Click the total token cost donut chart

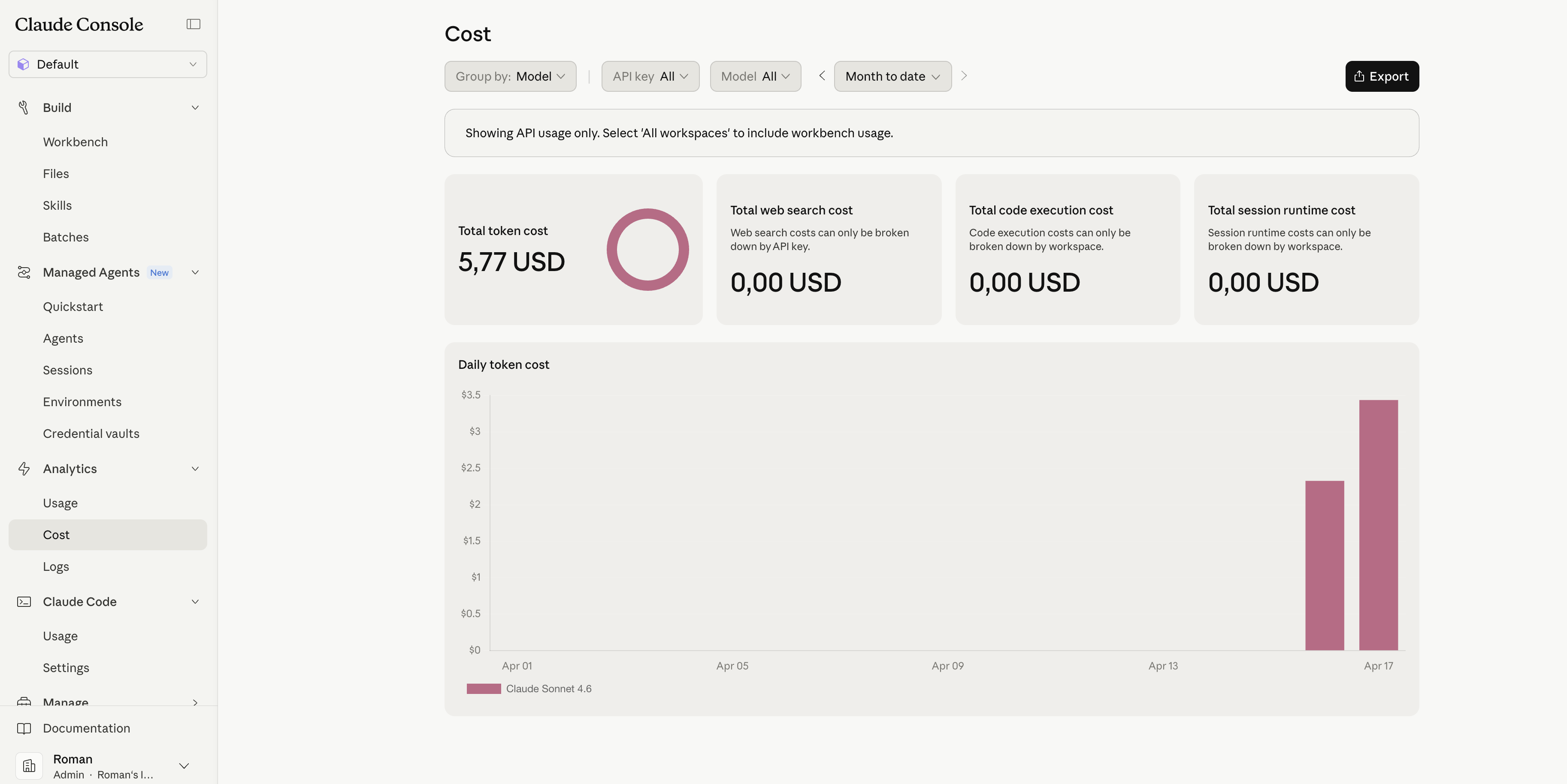(x=647, y=249)
